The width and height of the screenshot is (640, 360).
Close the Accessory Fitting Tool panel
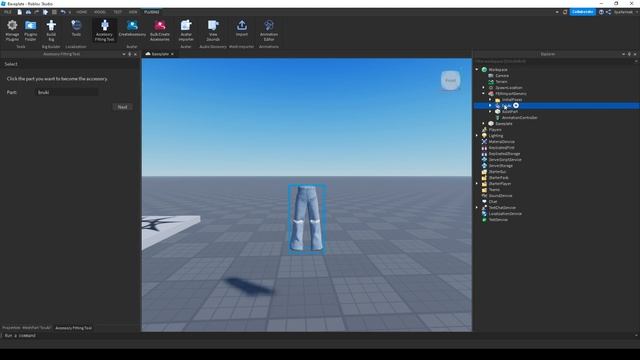click(x=136, y=54)
